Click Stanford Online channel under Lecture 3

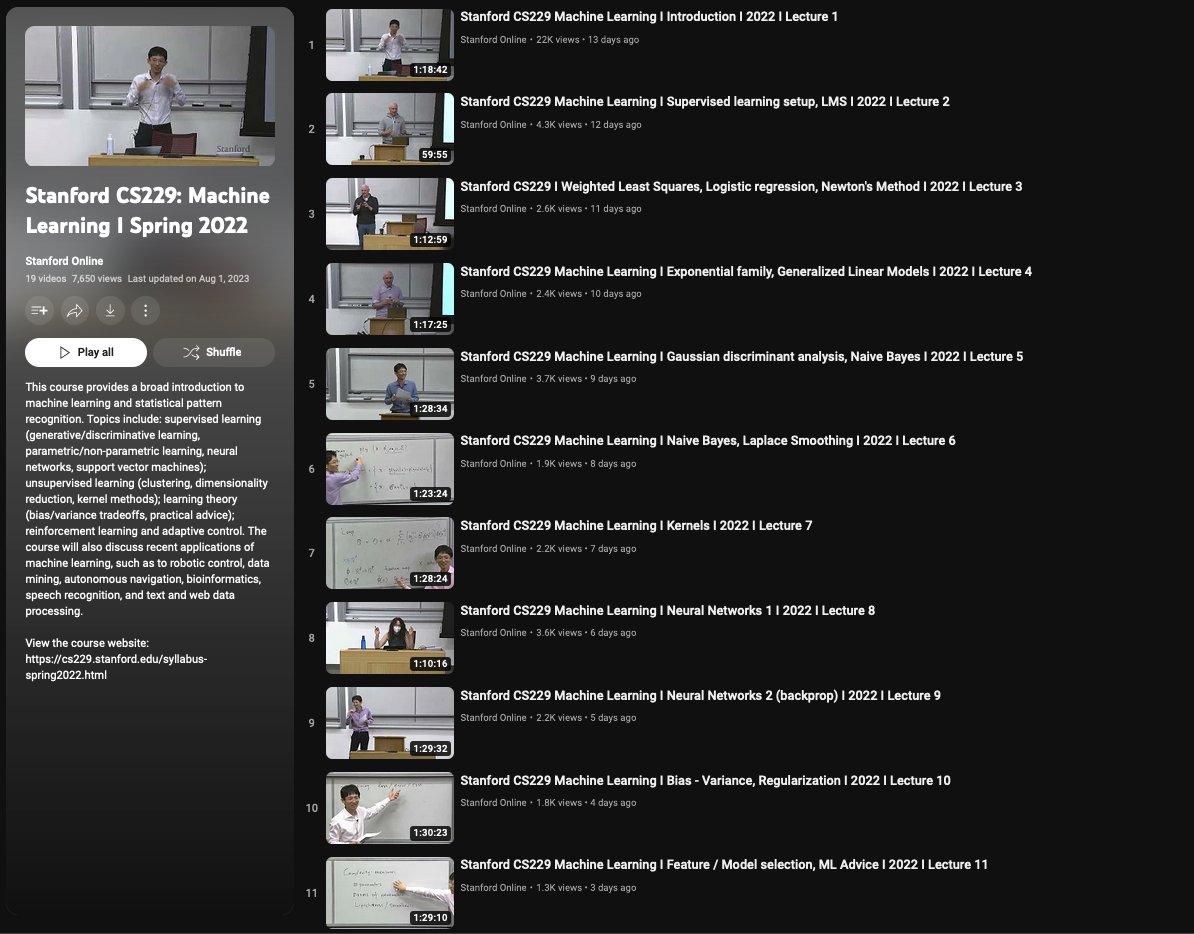pos(493,209)
